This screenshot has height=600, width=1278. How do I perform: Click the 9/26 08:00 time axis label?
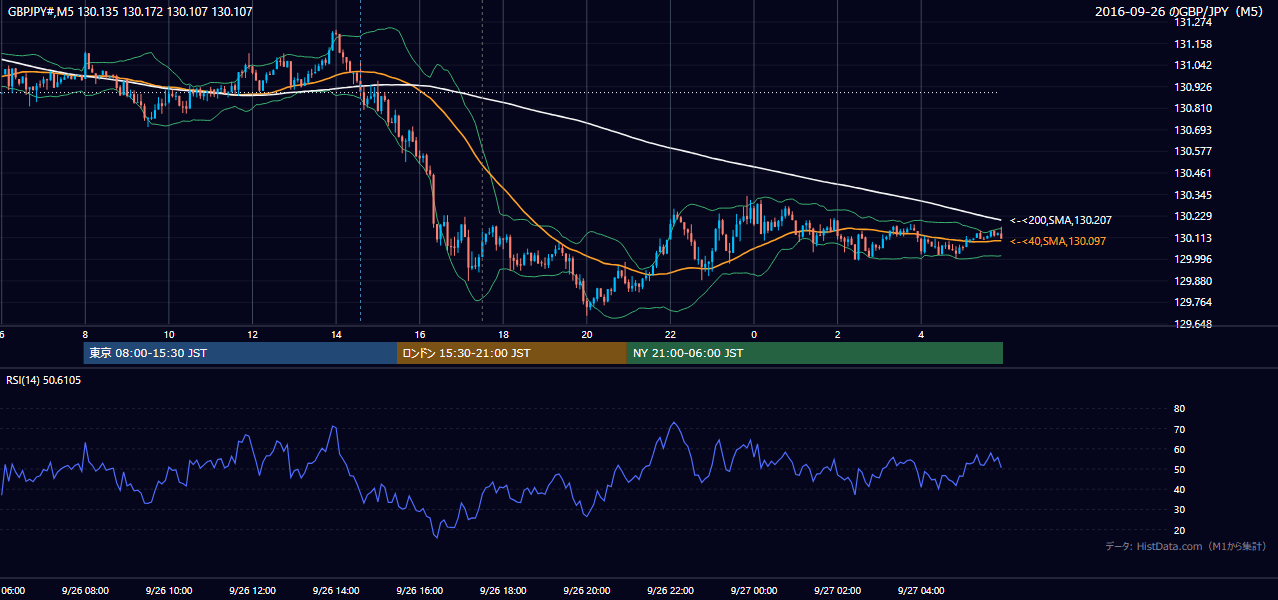point(84,591)
